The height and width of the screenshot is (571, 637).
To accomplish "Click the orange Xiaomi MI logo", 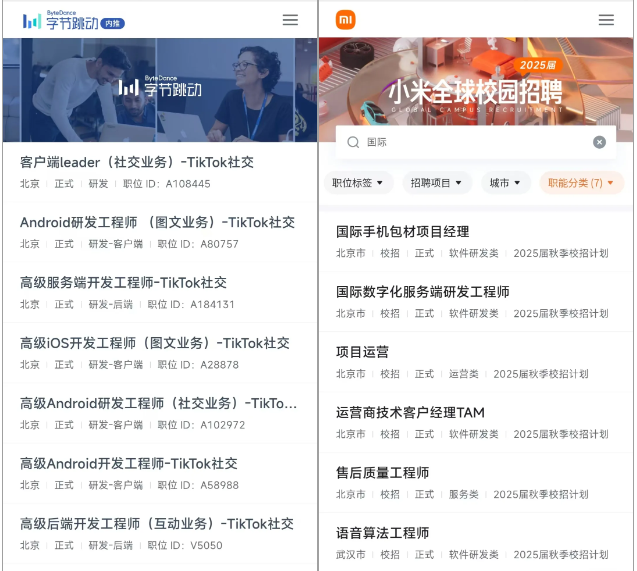I will (345, 20).
